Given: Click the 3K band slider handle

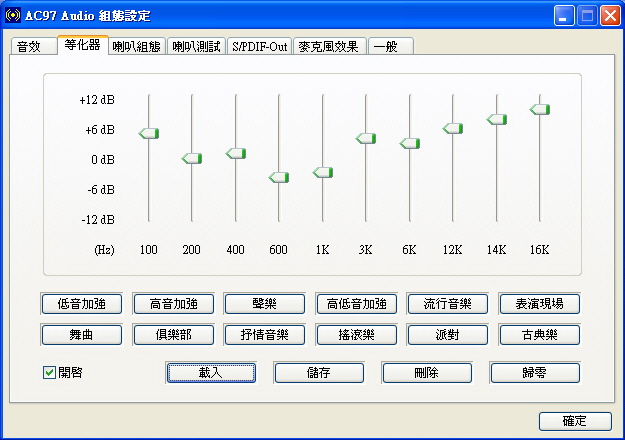Looking at the screenshot, I should [366, 138].
